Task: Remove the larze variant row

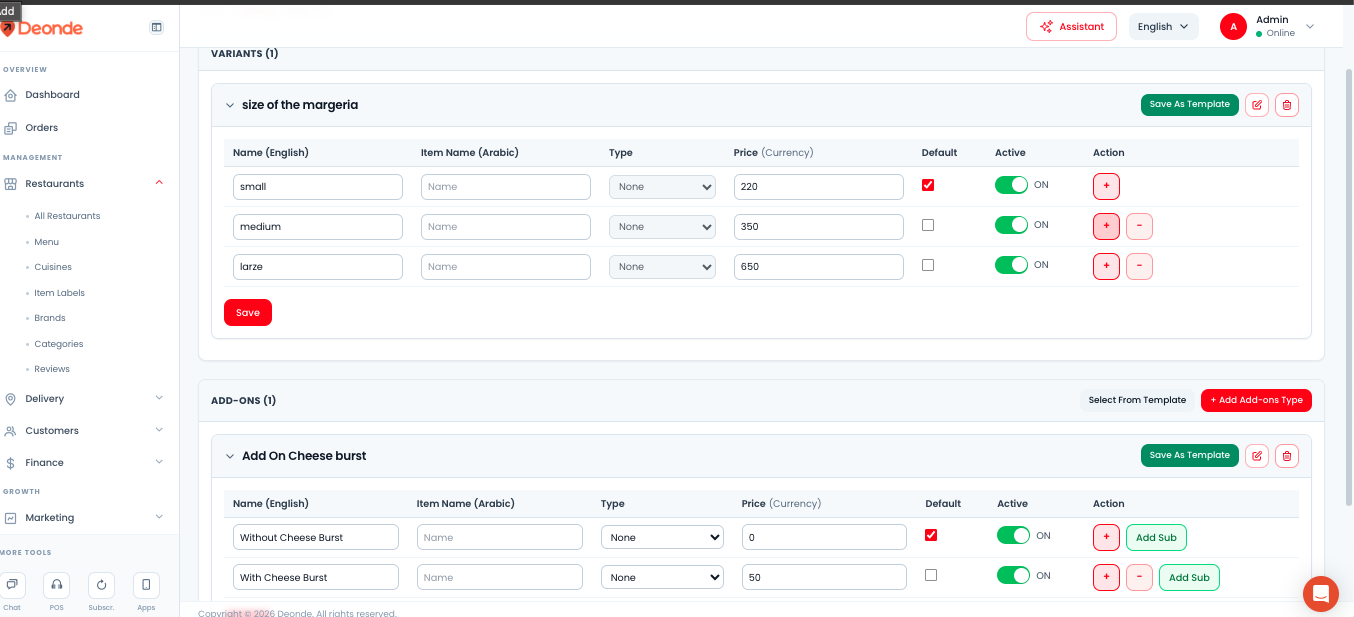Action: [x=1139, y=267]
